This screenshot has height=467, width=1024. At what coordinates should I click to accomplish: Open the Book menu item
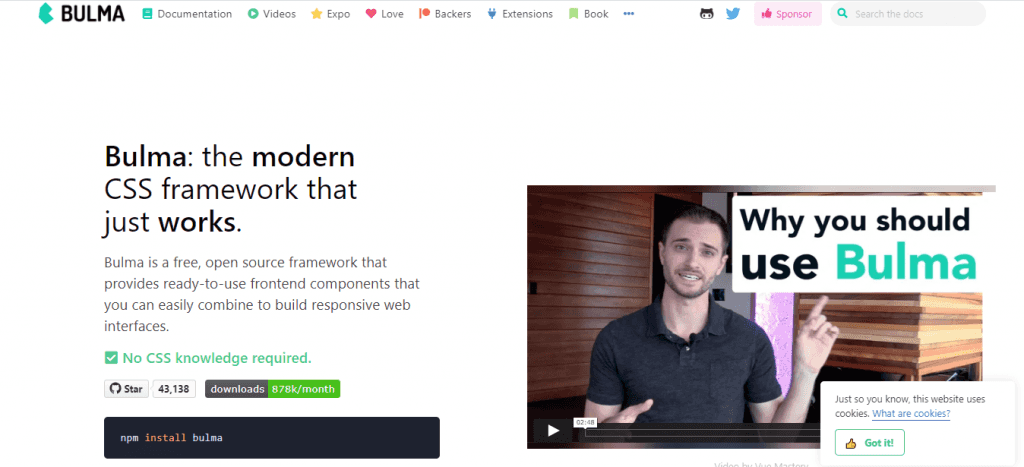588,14
